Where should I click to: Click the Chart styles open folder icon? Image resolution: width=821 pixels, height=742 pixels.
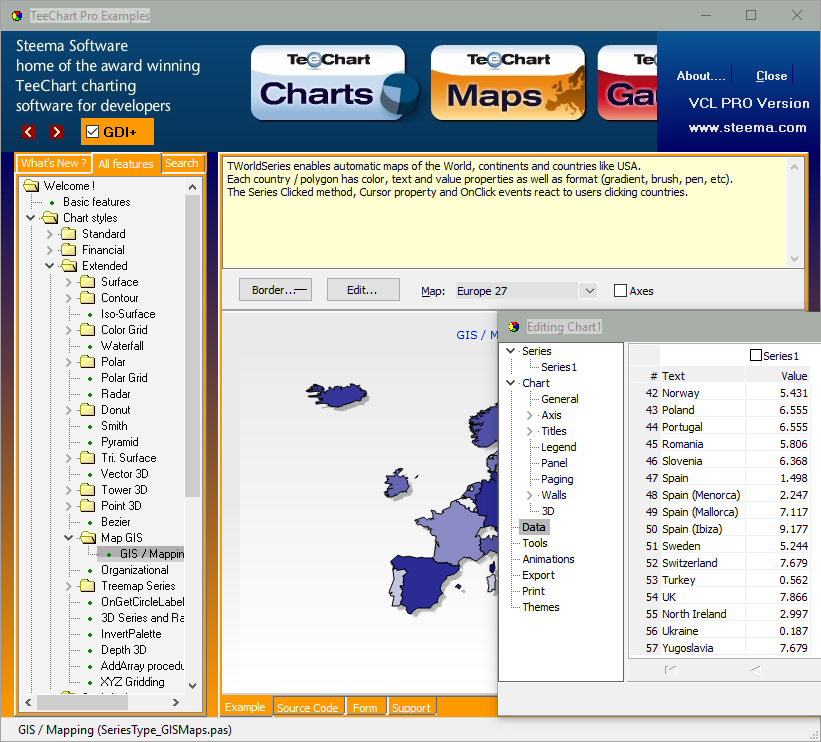50,218
